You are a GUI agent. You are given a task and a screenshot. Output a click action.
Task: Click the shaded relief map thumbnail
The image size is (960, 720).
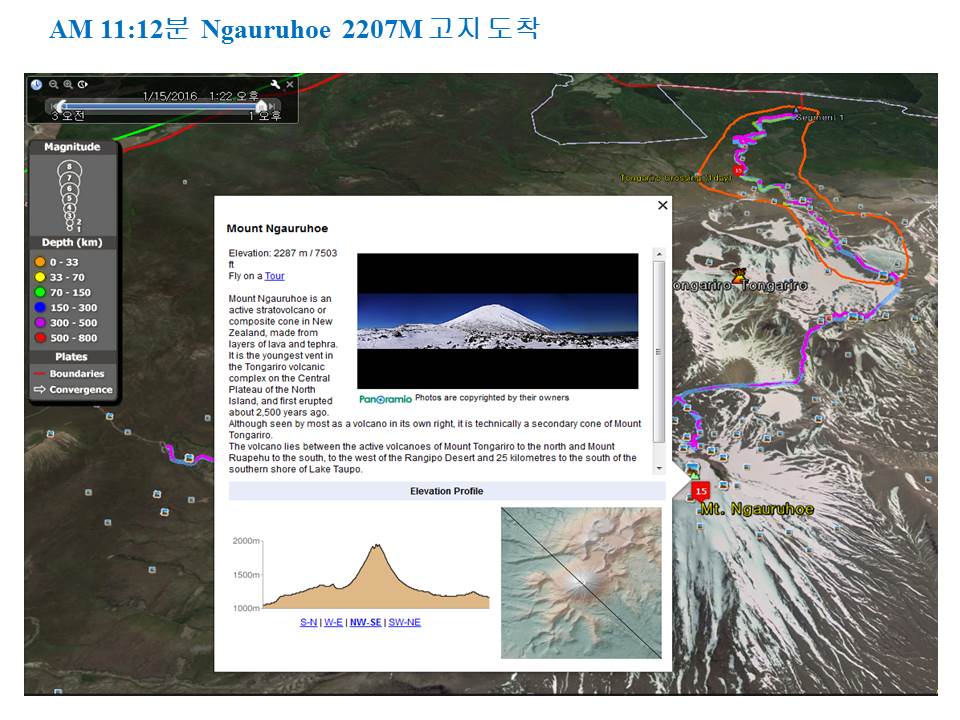tap(581, 583)
